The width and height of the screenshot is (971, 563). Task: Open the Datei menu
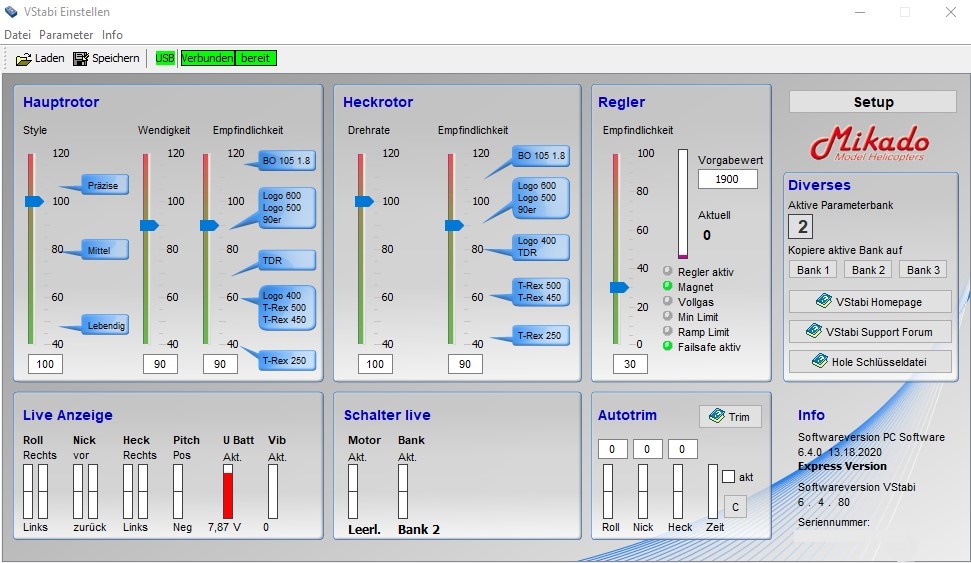(18, 35)
